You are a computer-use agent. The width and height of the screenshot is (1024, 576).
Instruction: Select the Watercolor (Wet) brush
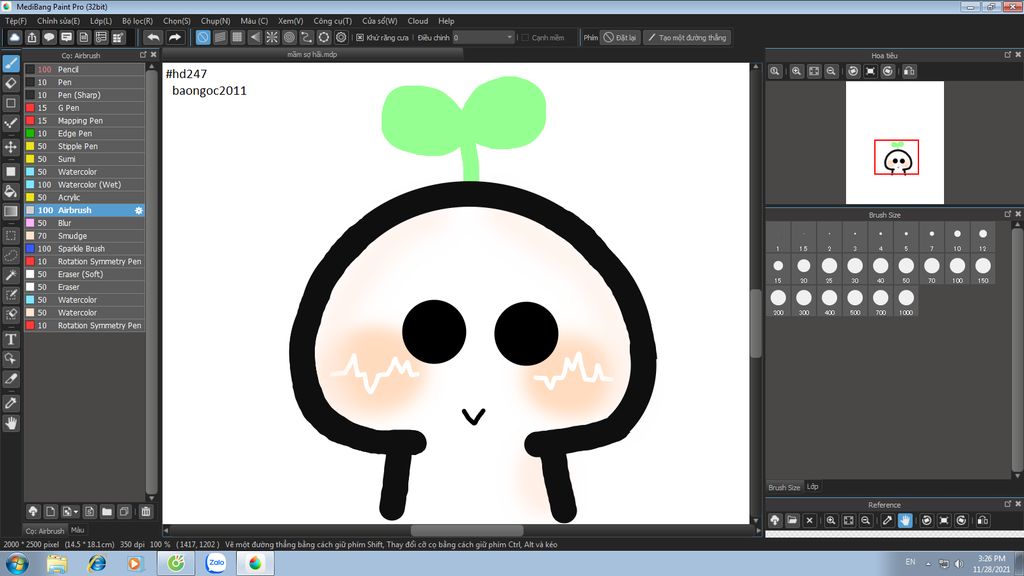(88, 185)
